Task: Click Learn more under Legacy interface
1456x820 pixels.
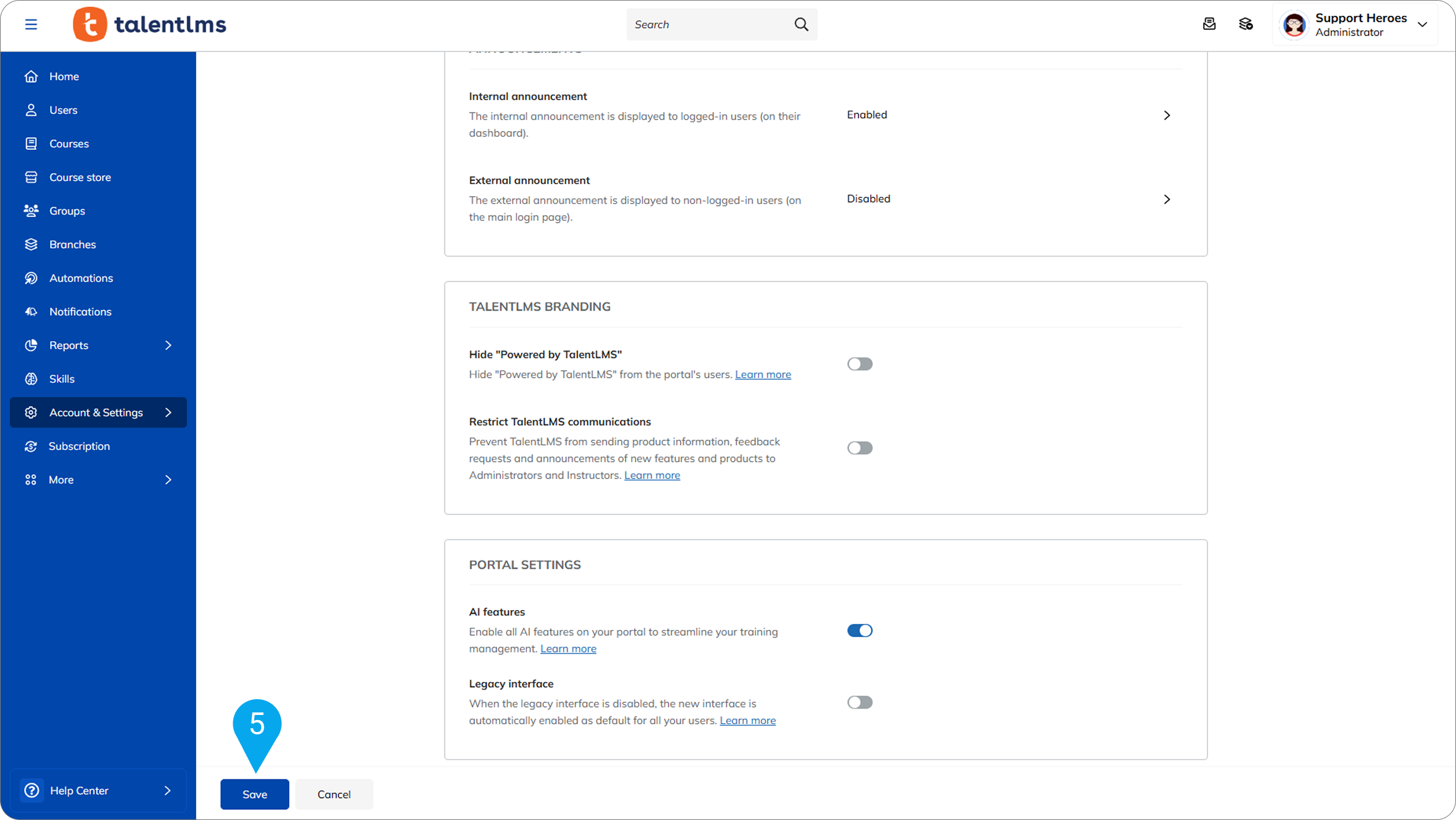Action: point(747,720)
